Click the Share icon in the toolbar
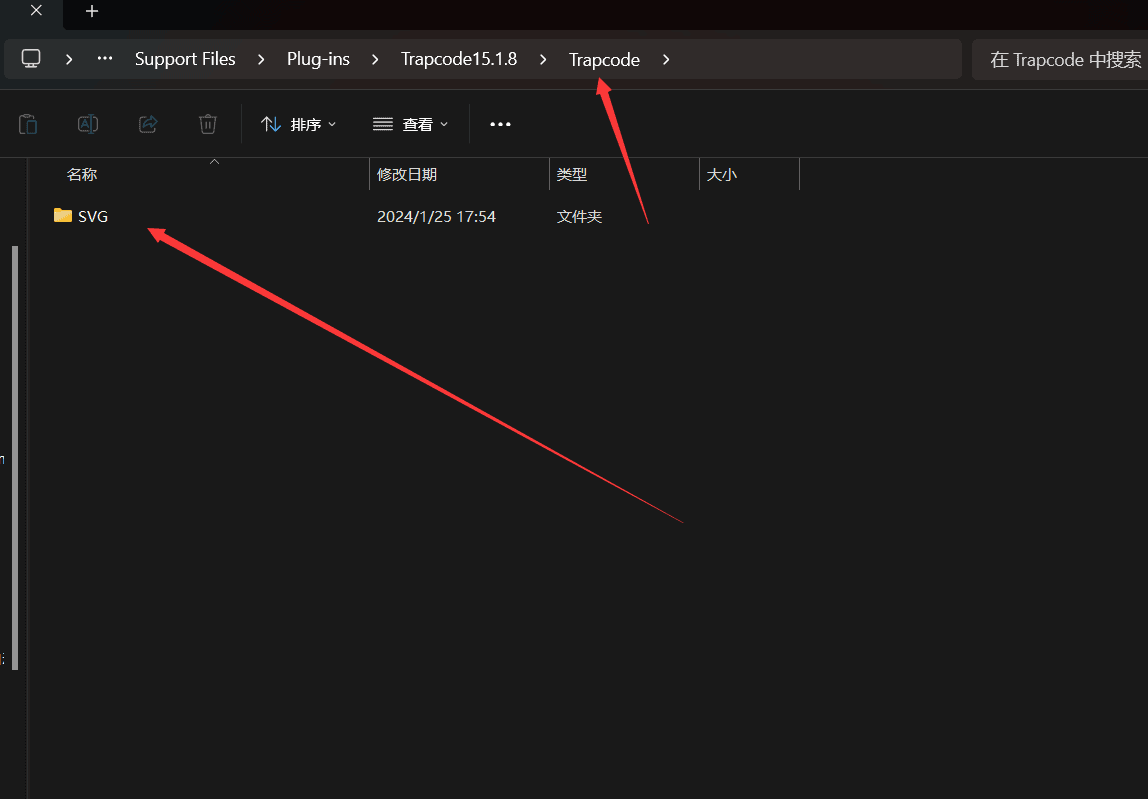The image size is (1148, 799). click(x=148, y=124)
